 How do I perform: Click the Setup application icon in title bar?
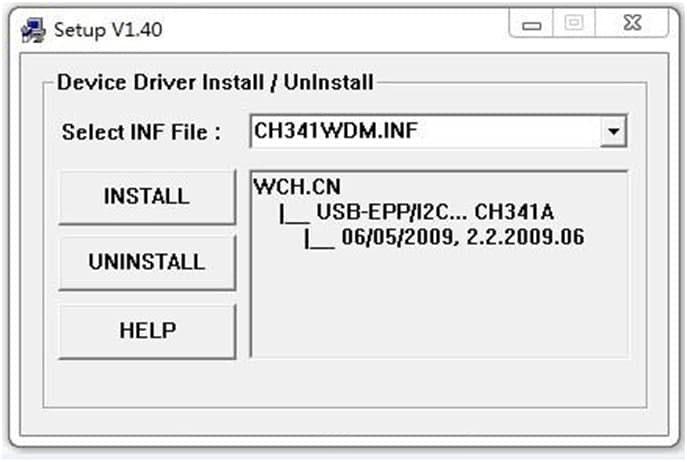coord(31,29)
